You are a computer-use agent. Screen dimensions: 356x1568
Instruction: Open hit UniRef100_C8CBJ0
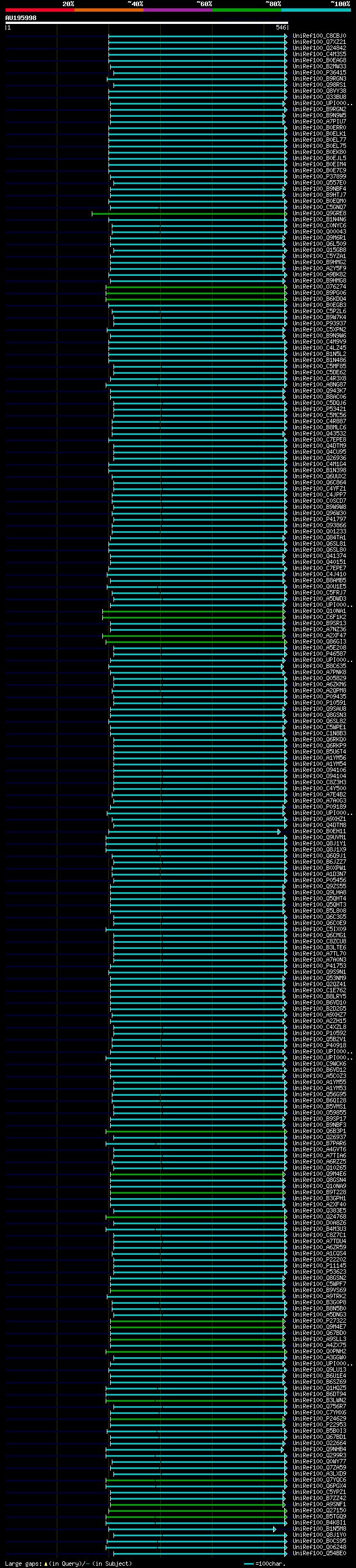tap(319, 36)
